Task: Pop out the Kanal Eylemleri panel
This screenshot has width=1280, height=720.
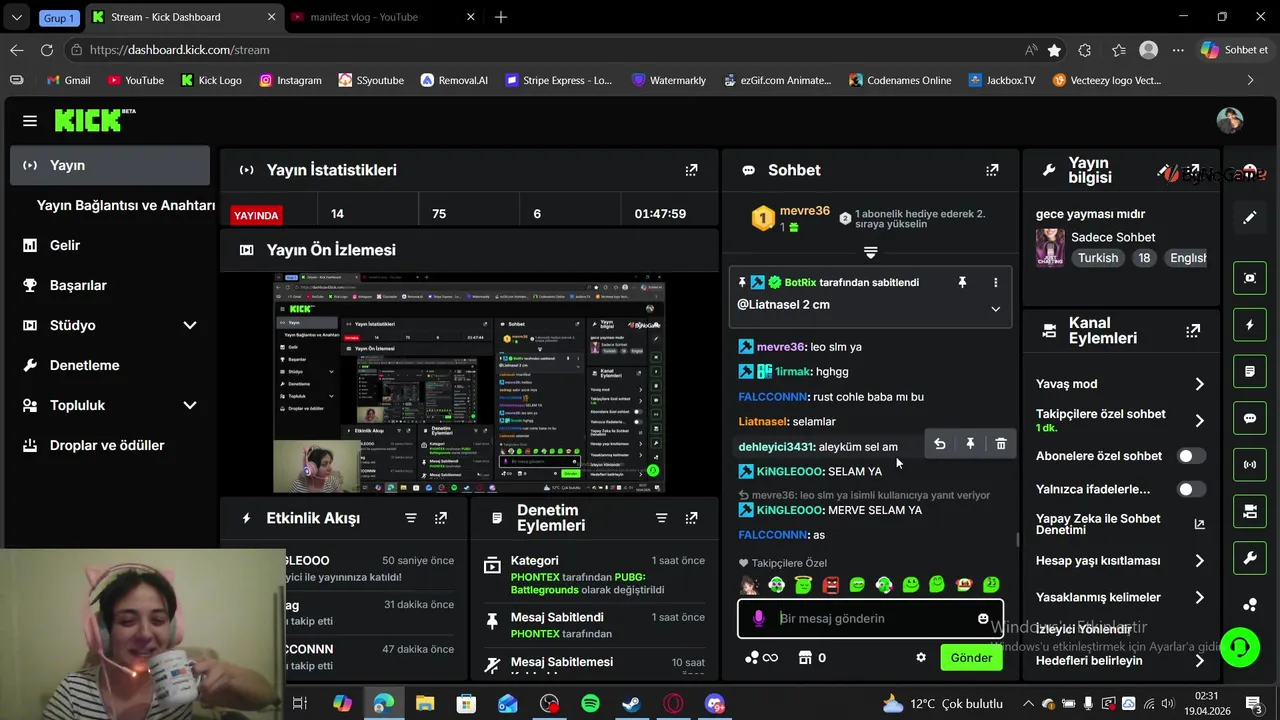Action: click(x=1192, y=331)
